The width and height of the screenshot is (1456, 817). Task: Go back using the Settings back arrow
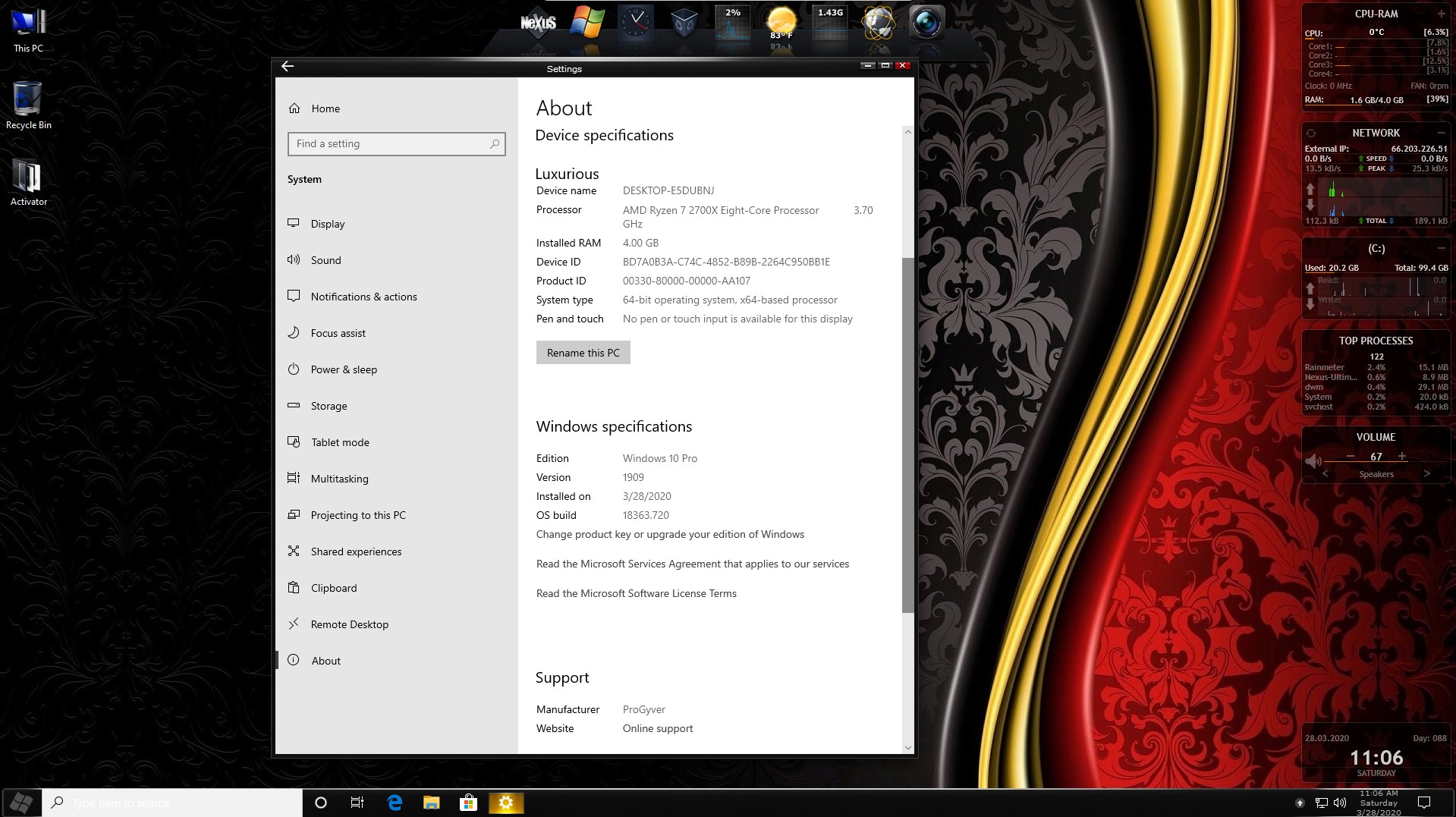[288, 67]
